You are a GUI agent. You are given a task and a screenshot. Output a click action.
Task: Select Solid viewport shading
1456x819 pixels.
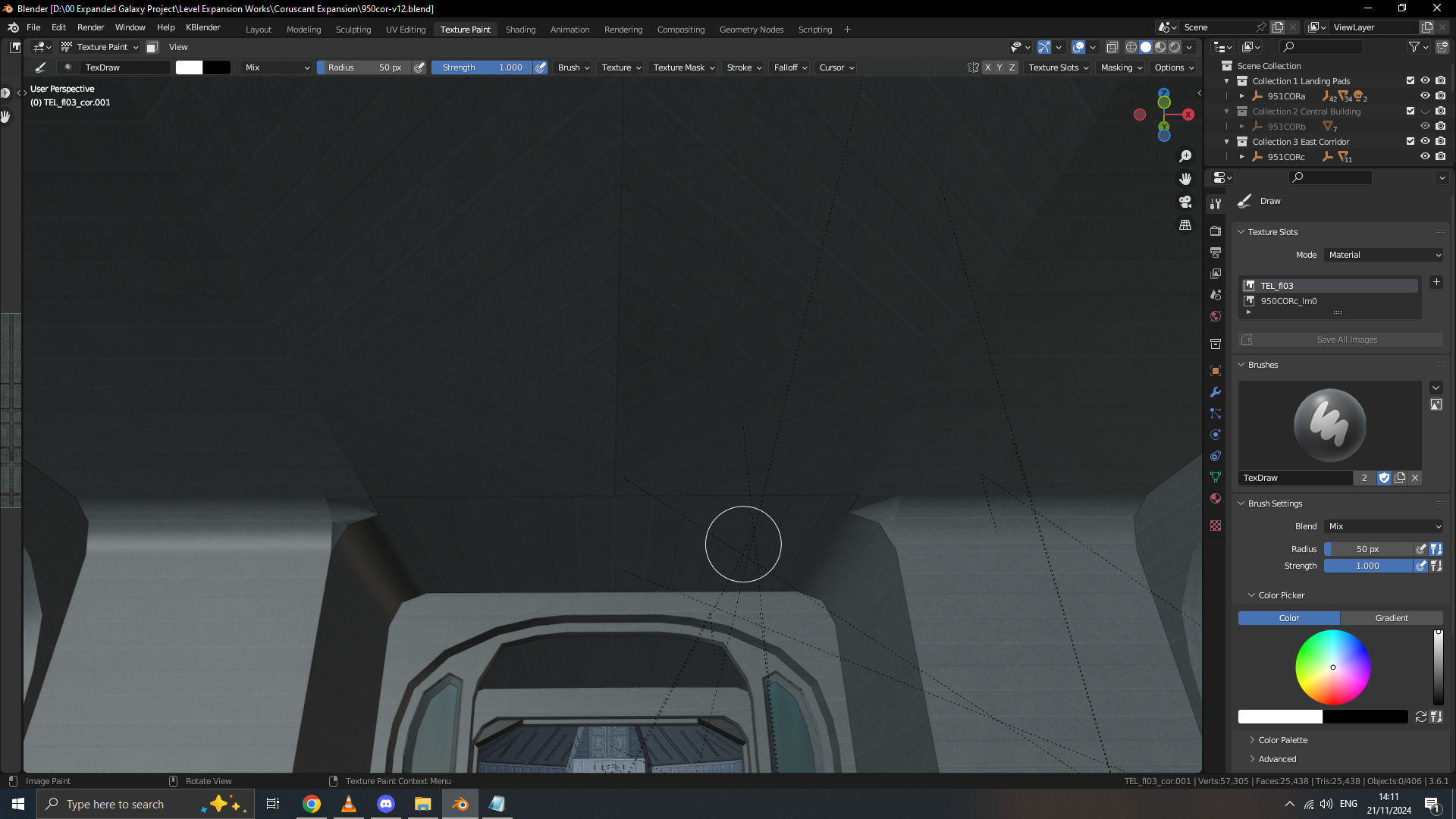1146,47
